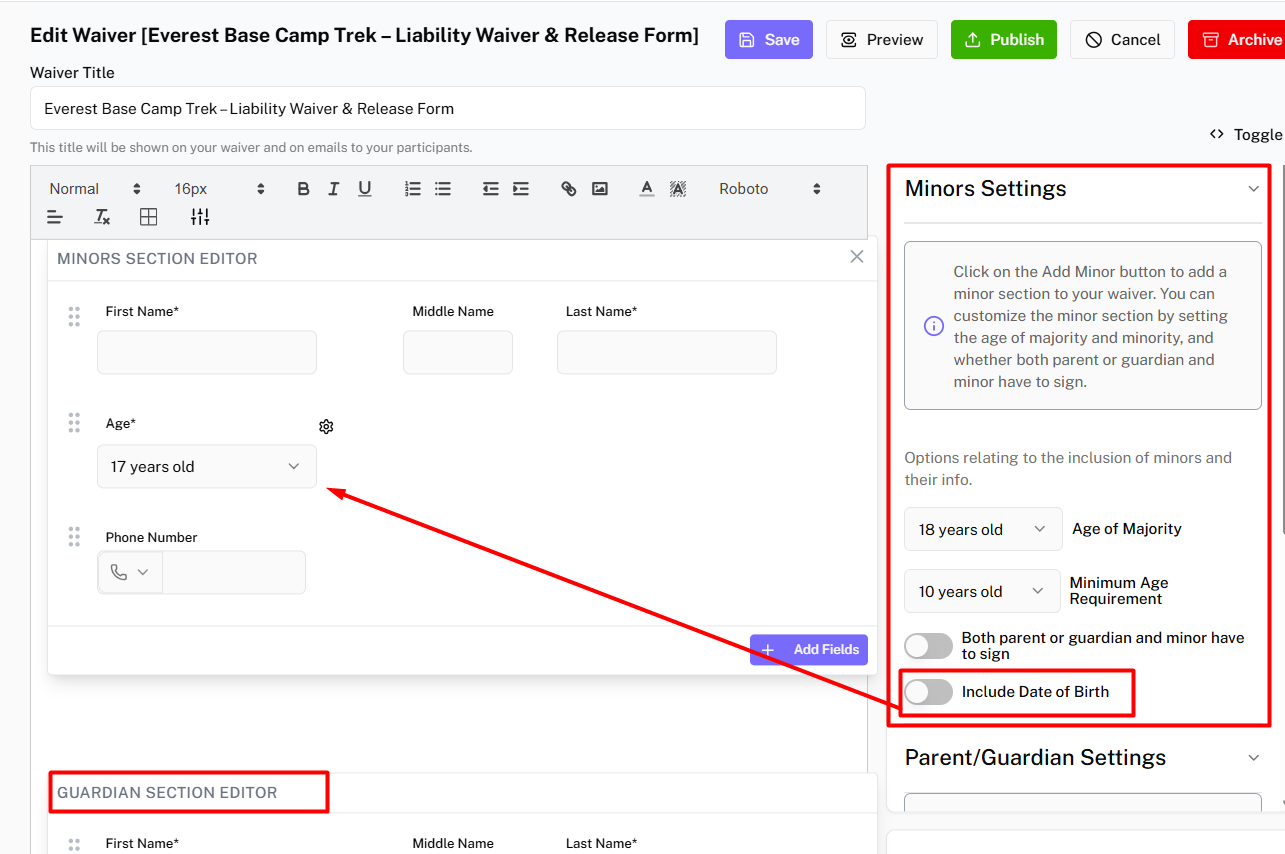The width and height of the screenshot is (1285, 854).
Task: Expand the Parent/Guardian Settings section
Action: point(1253,758)
